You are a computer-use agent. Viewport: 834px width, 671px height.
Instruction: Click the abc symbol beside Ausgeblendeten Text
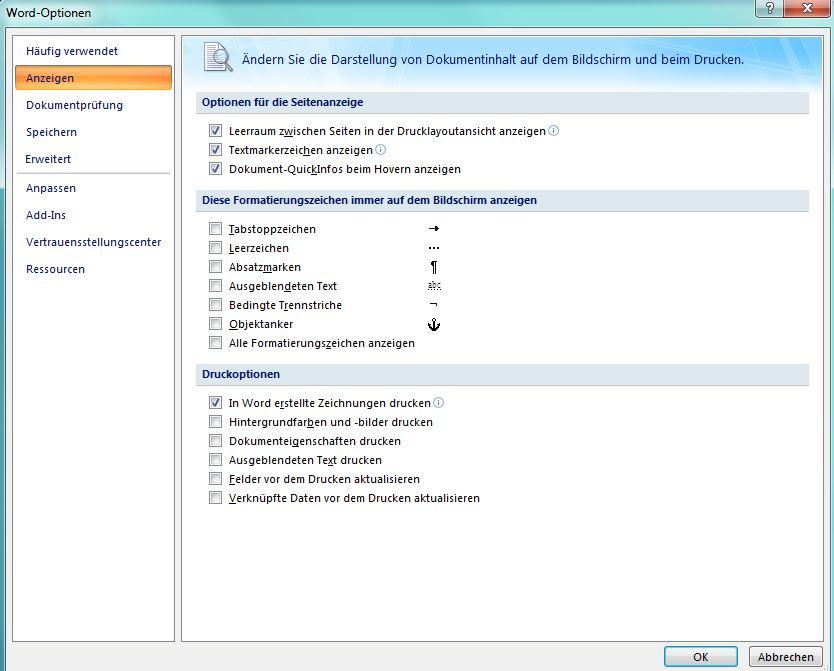[435, 286]
